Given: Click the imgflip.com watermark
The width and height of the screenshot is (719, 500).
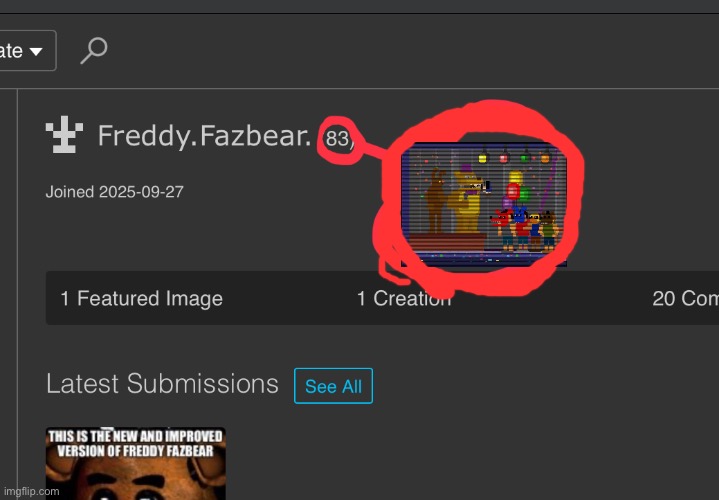Looking at the screenshot, I should 31,492.
